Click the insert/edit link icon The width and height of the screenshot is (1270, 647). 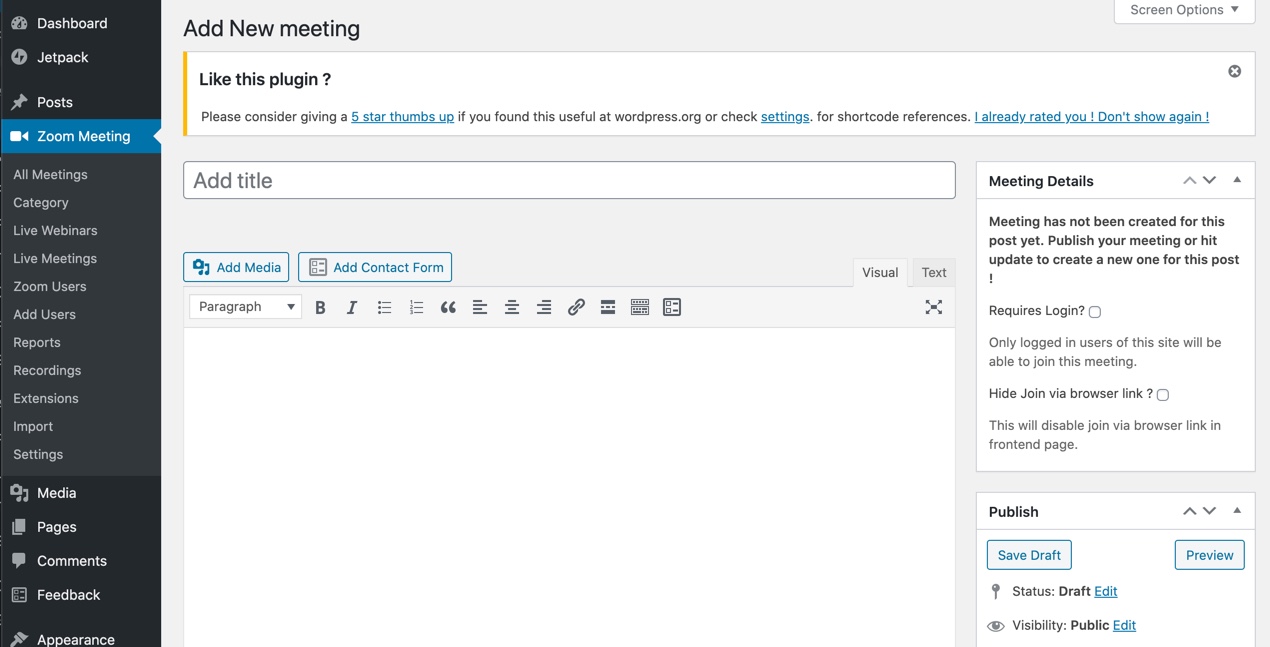click(576, 308)
